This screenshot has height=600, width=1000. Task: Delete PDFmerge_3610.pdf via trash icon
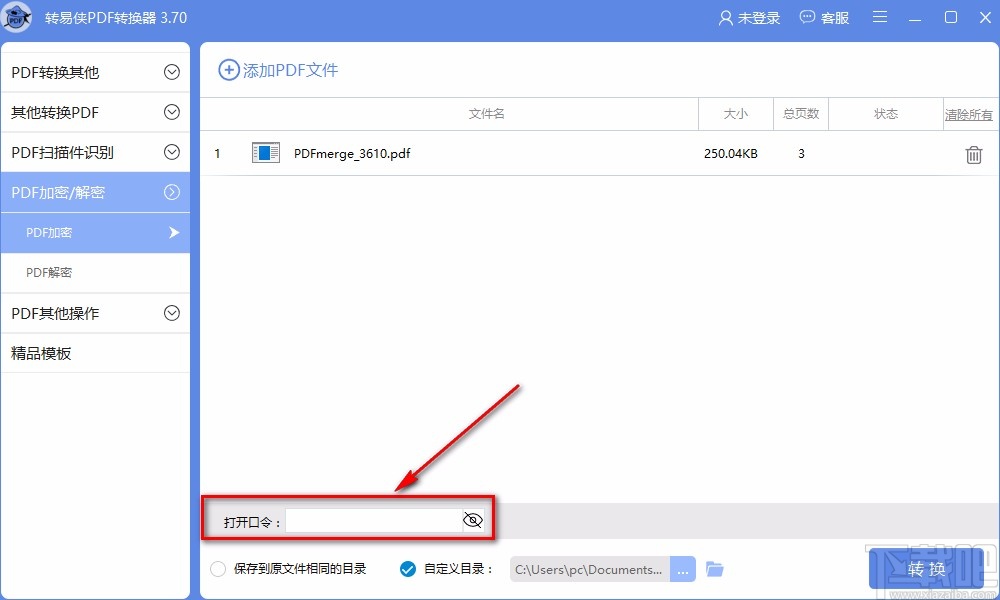pyautogui.click(x=972, y=154)
